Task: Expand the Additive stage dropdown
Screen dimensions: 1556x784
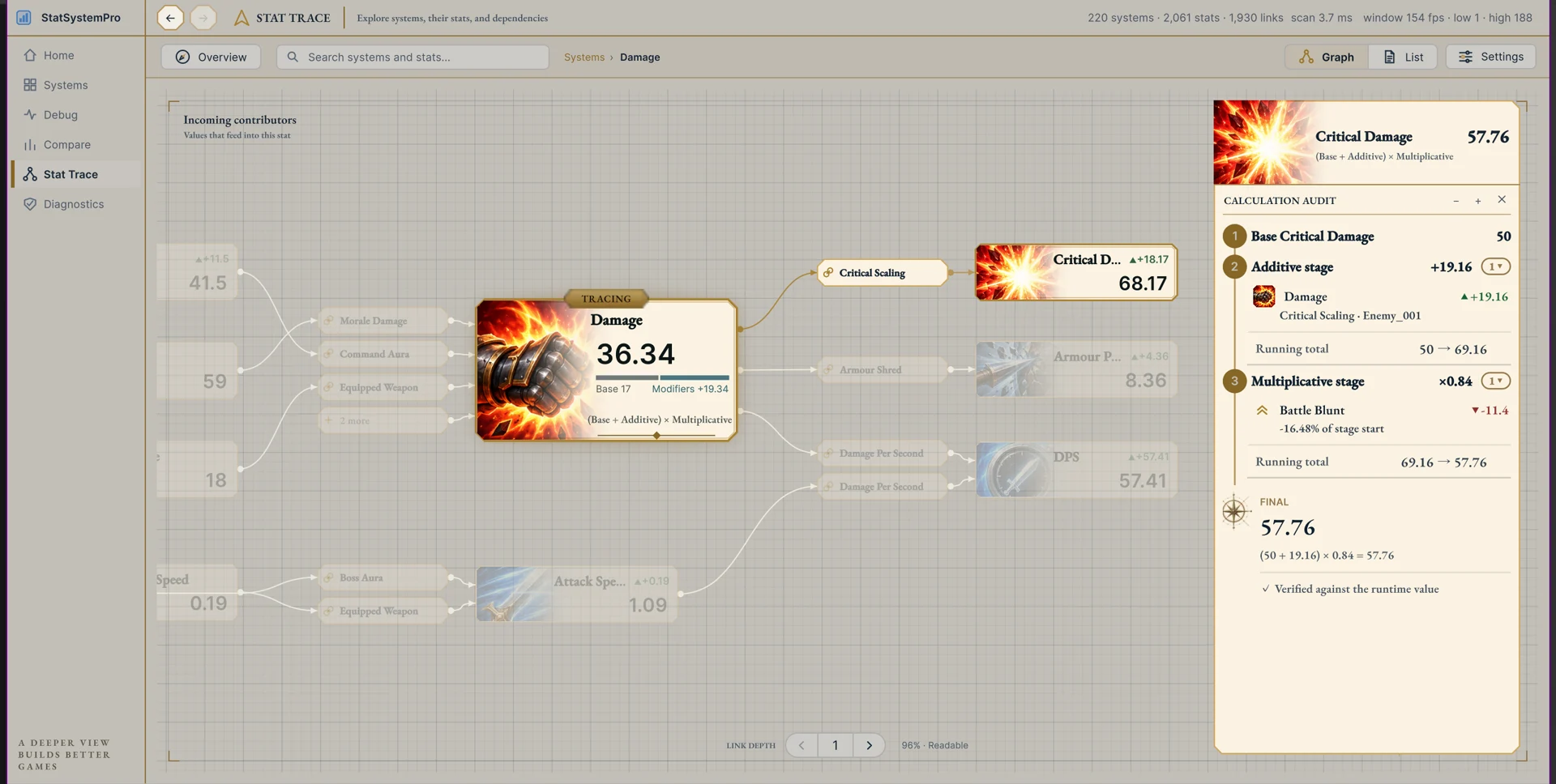Action: pos(1496,266)
